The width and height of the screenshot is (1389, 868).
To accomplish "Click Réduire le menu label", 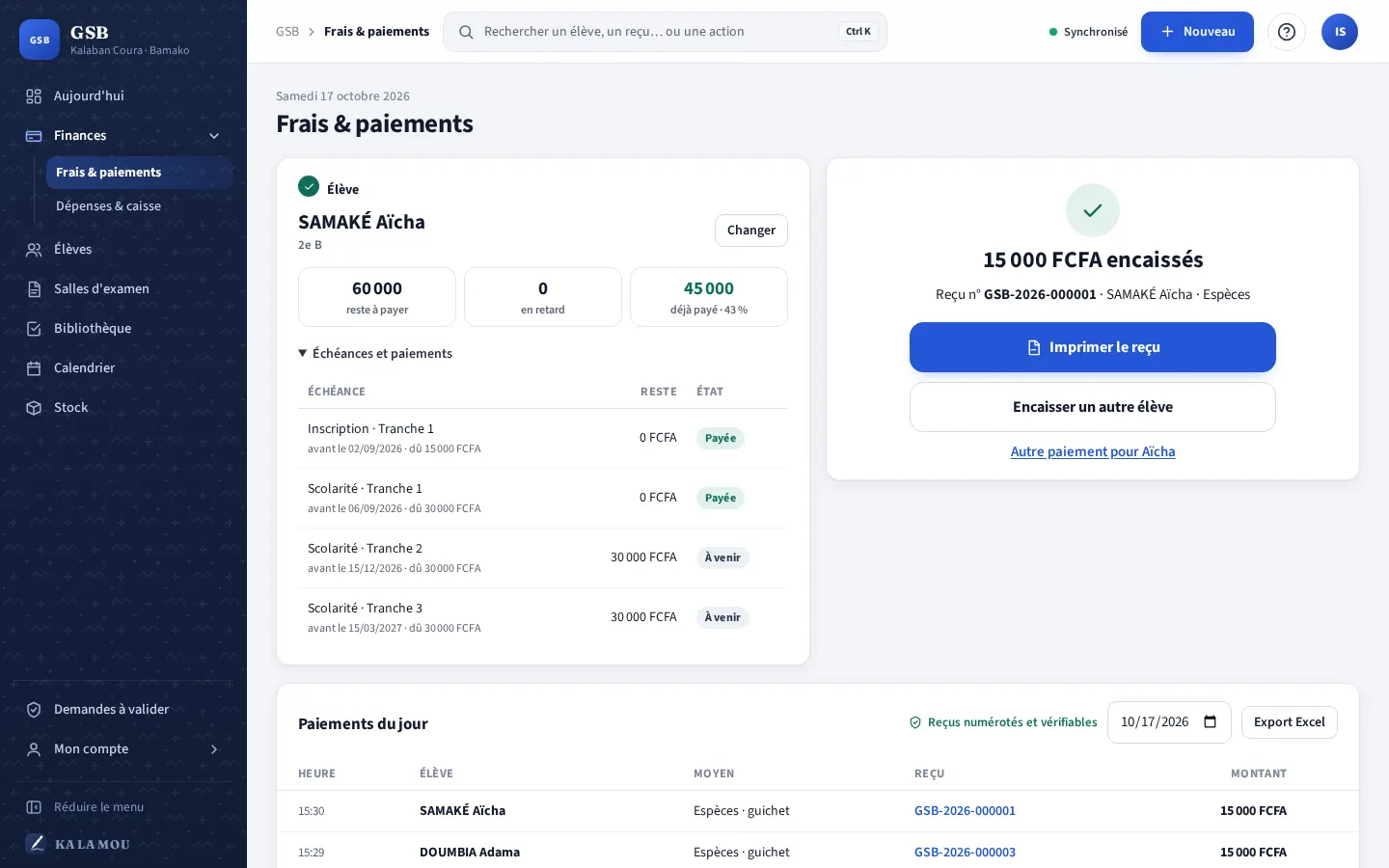I will click(98, 806).
